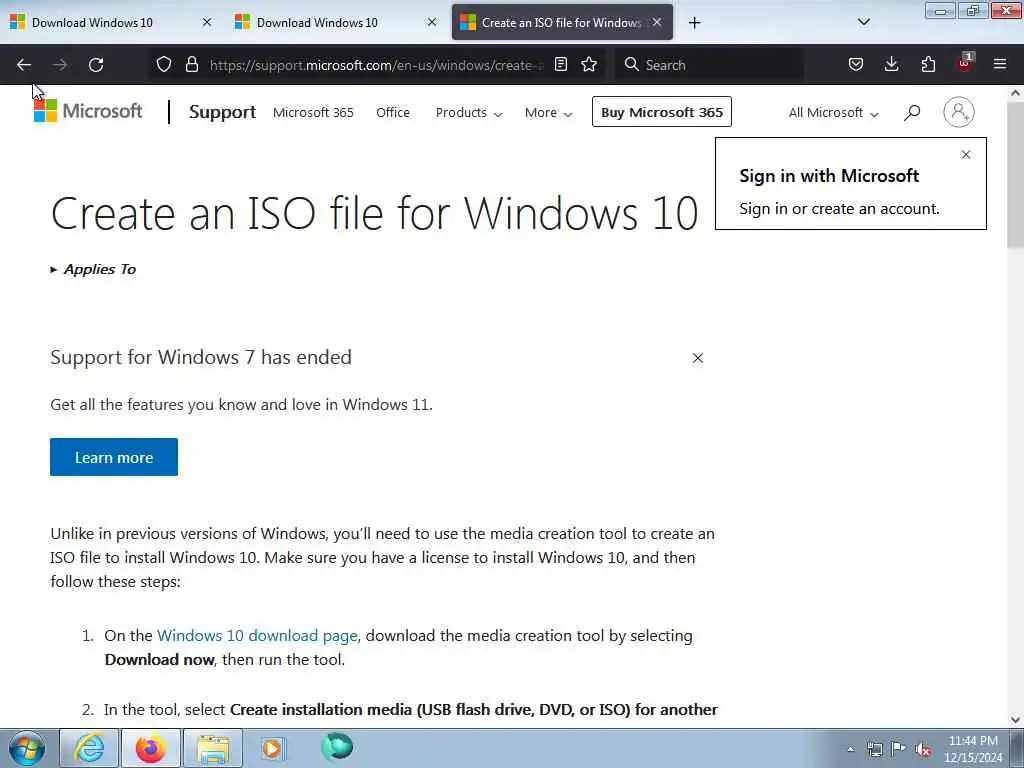Click the Sign in with Microsoft heading

pyautogui.click(x=829, y=176)
